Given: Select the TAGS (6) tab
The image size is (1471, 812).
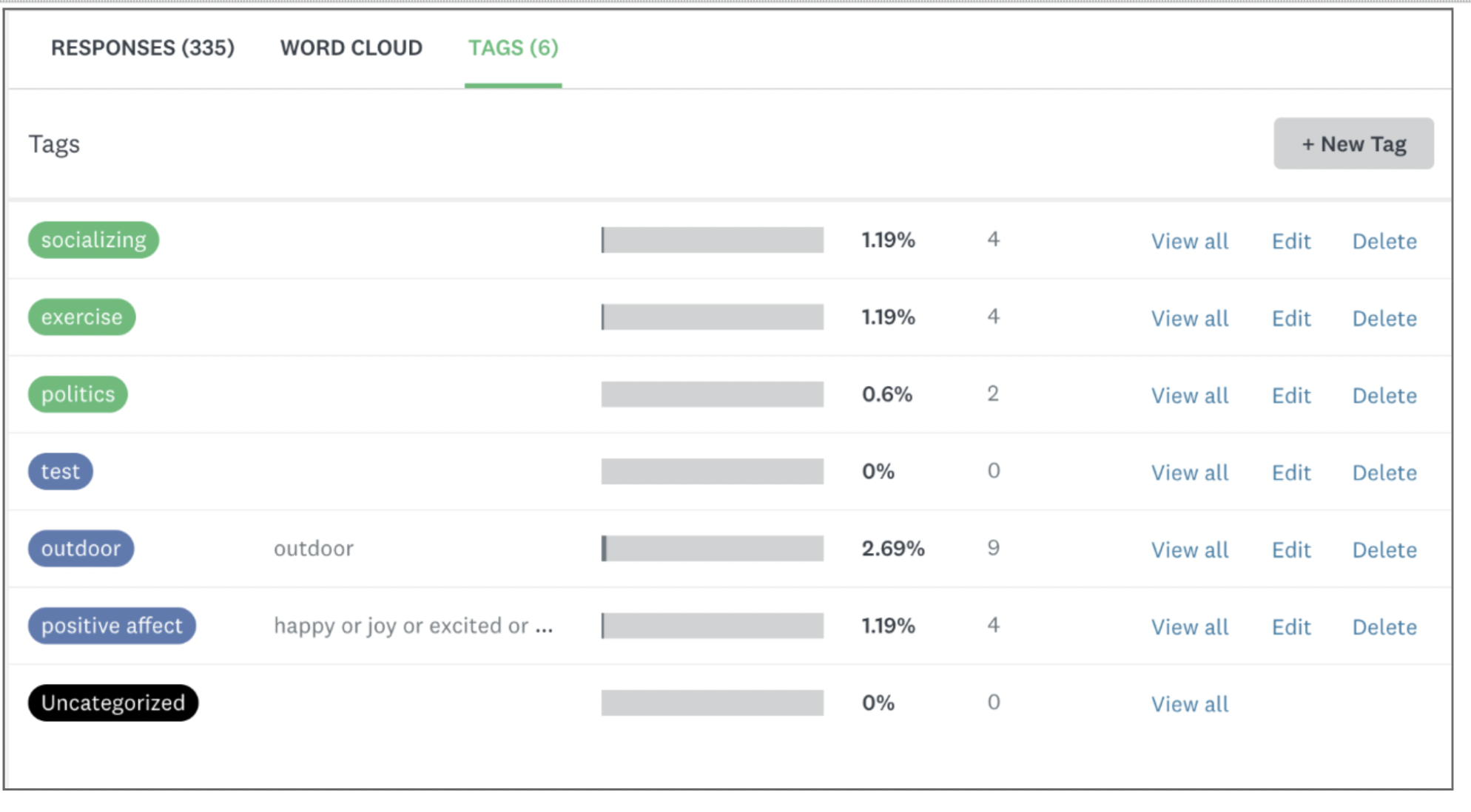Looking at the screenshot, I should 512,48.
